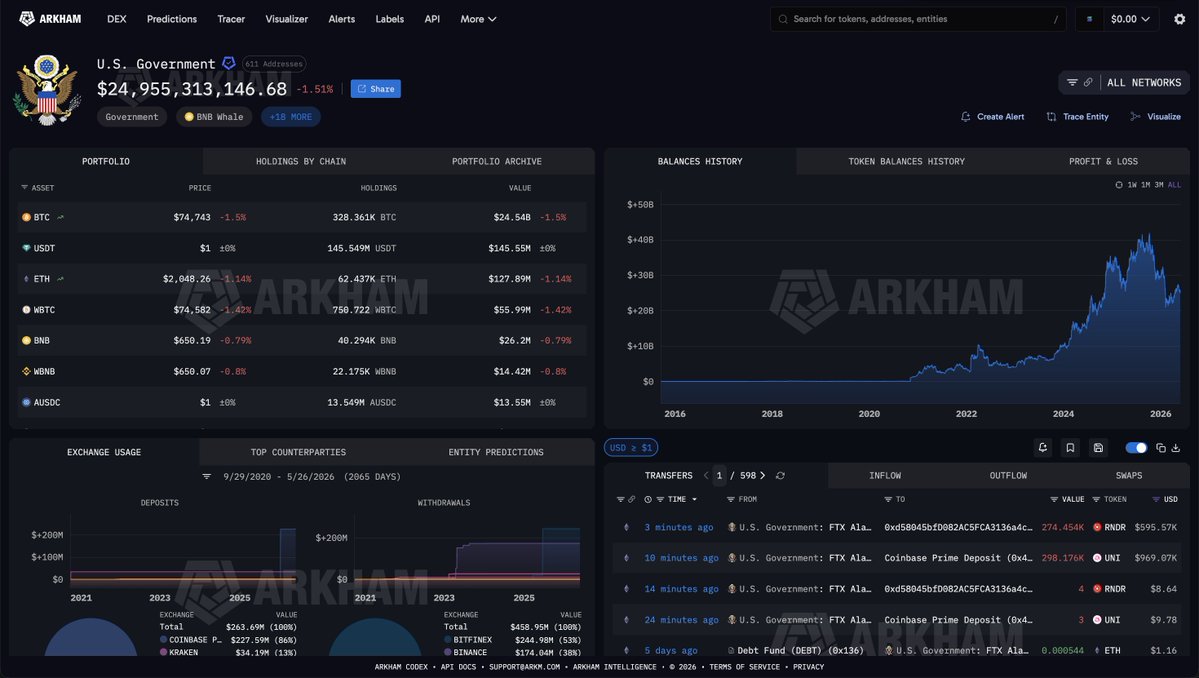The width and height of the screenshot is (1199, 678).
Task: Expand the +18 MORE tags
Action: pyautogui.click(x=291, y=117)
